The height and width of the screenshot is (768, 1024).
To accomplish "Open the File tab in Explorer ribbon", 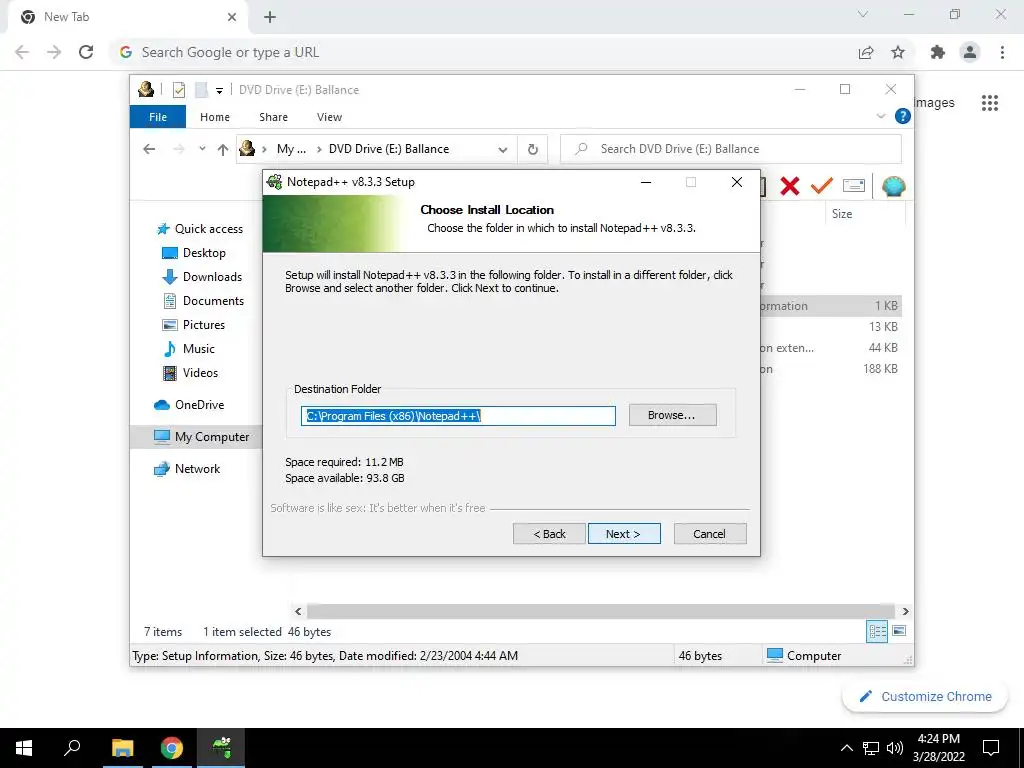I will coord(157,117).
